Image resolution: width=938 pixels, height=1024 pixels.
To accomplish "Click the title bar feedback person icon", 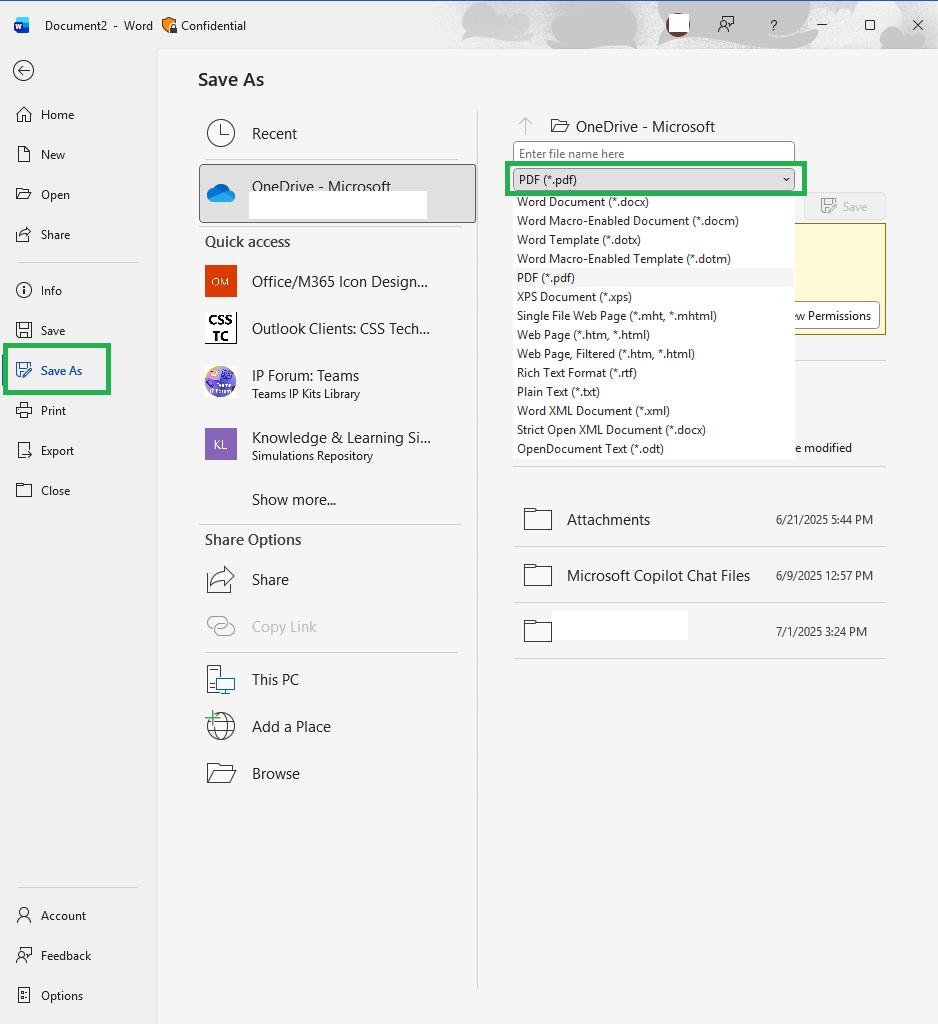I will (x=726, y=25).
